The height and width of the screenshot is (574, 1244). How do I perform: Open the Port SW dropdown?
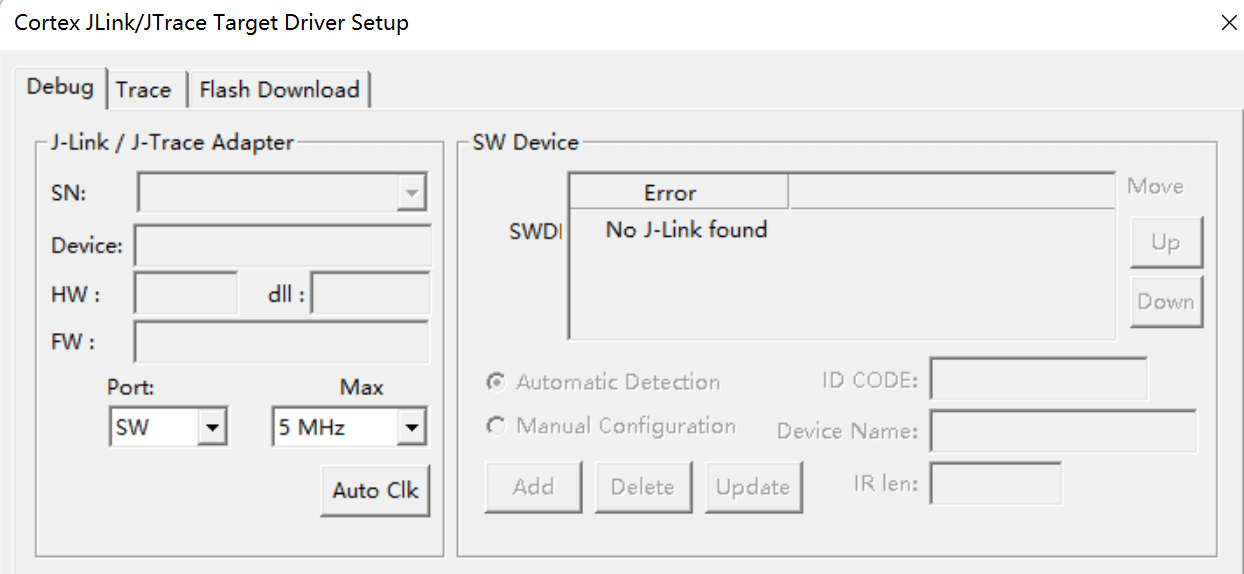click(x=211, y=429)
